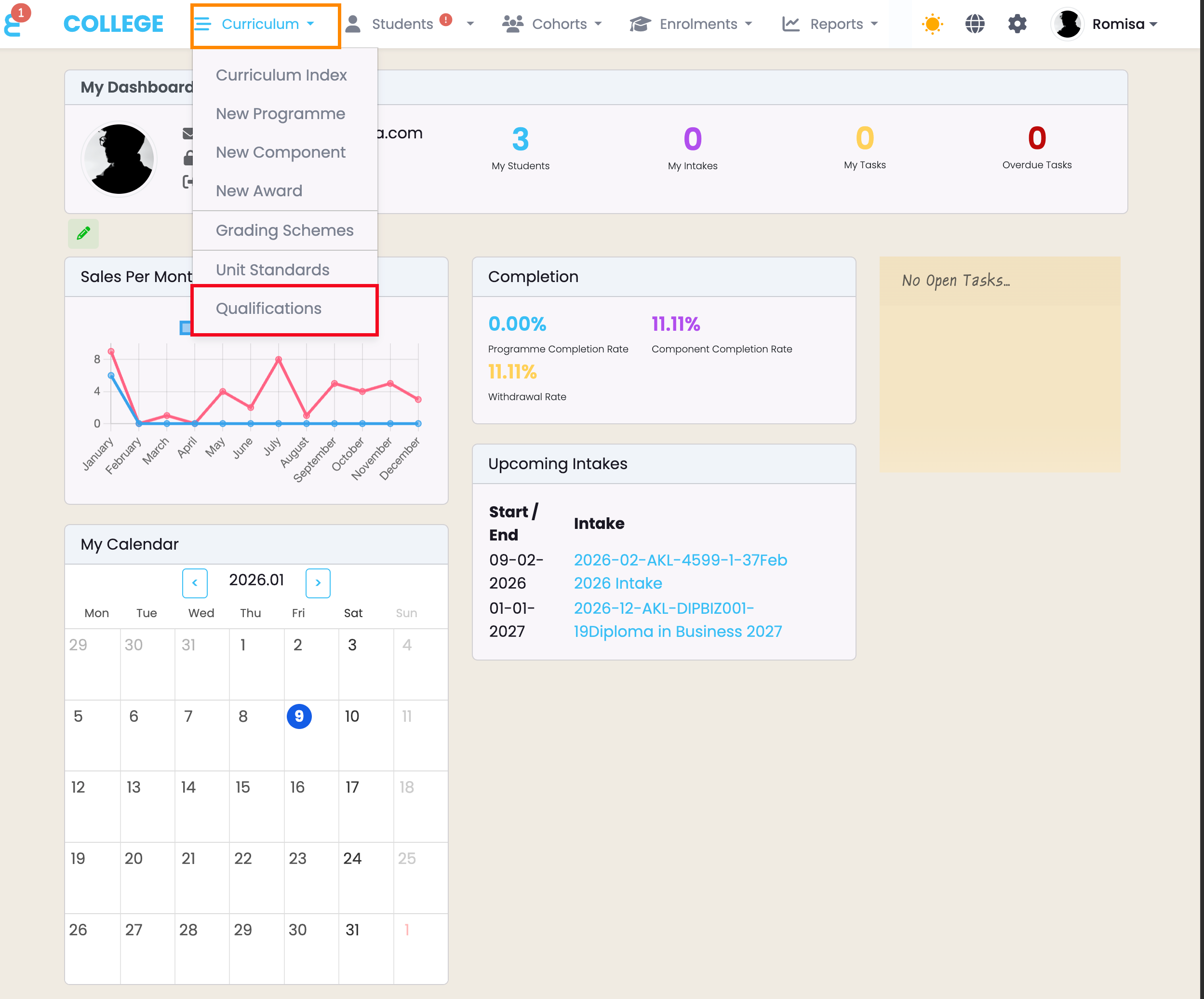Click the green pencil edit icon
Viewport: 1204px width, 999px height.
click(83, 233)
